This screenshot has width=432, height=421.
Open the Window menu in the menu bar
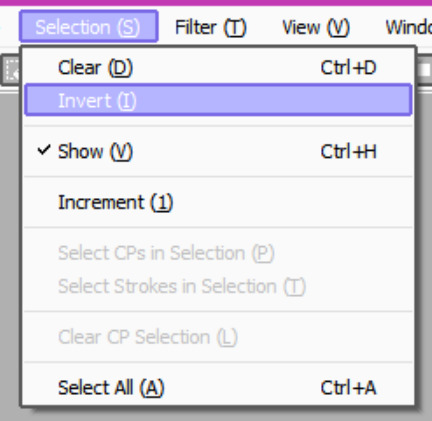408,27
